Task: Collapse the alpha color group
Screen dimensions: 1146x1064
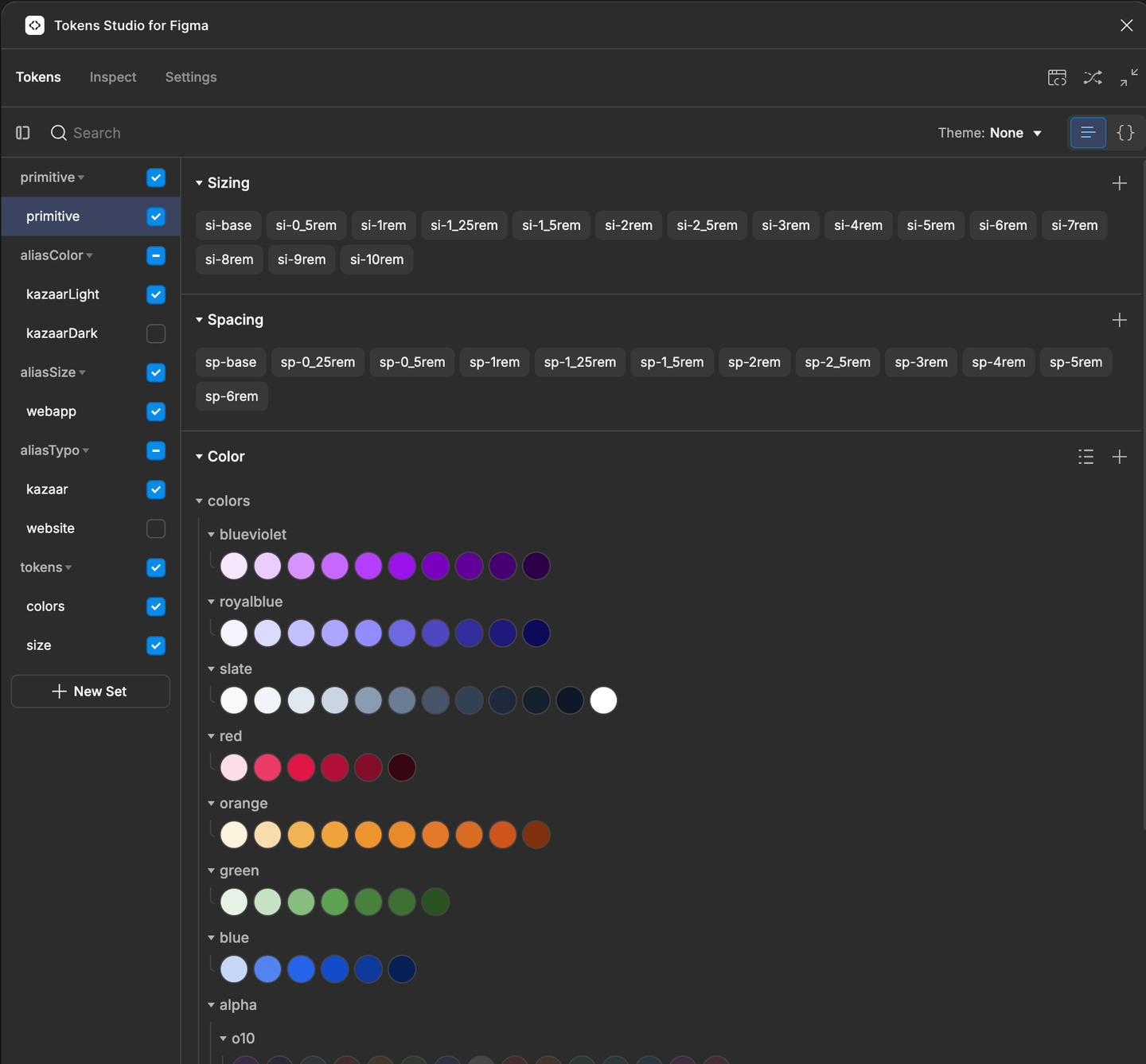Action: point(211,1005)
